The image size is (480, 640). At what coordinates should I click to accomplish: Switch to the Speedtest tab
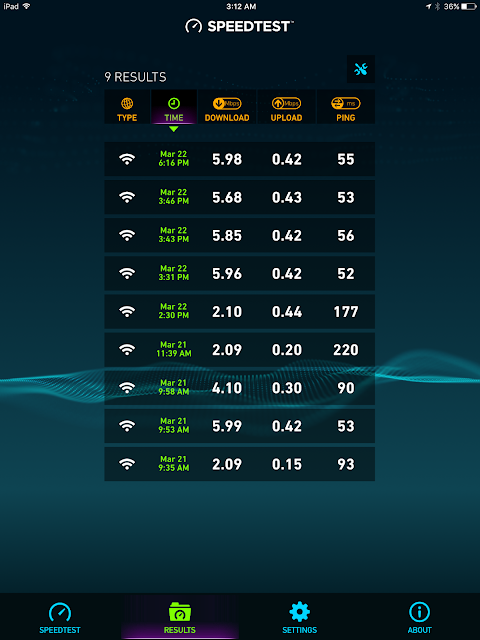tap(60, 618)
